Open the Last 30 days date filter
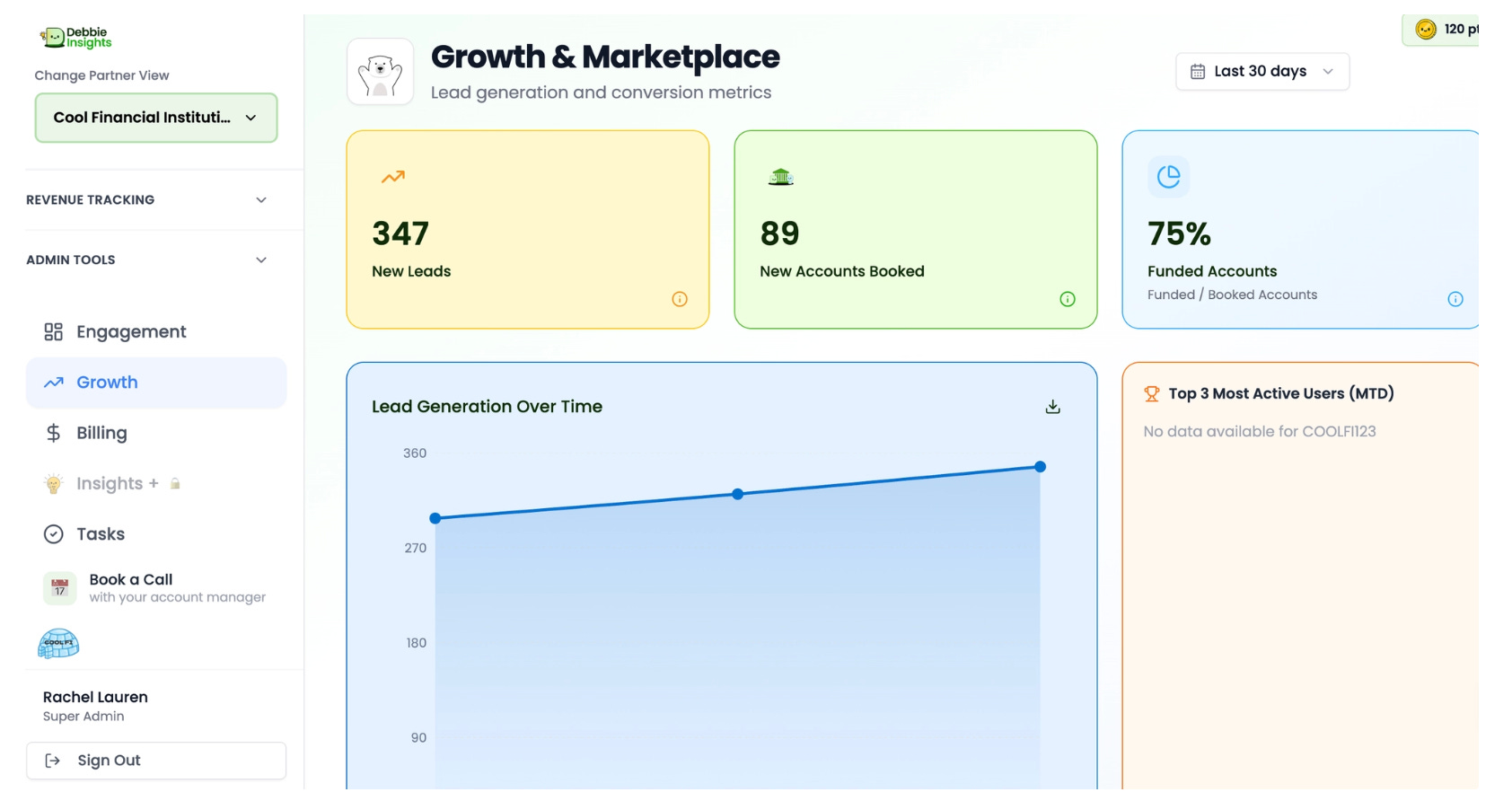The height and width of the screenshot is (801, 1512). [1262, 71]
